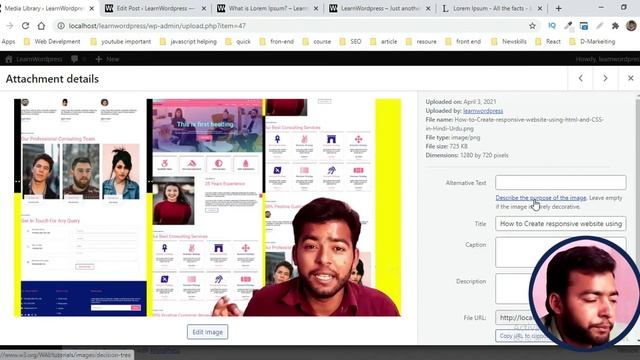Open the React bookmark folder

(x=548, y=42)
